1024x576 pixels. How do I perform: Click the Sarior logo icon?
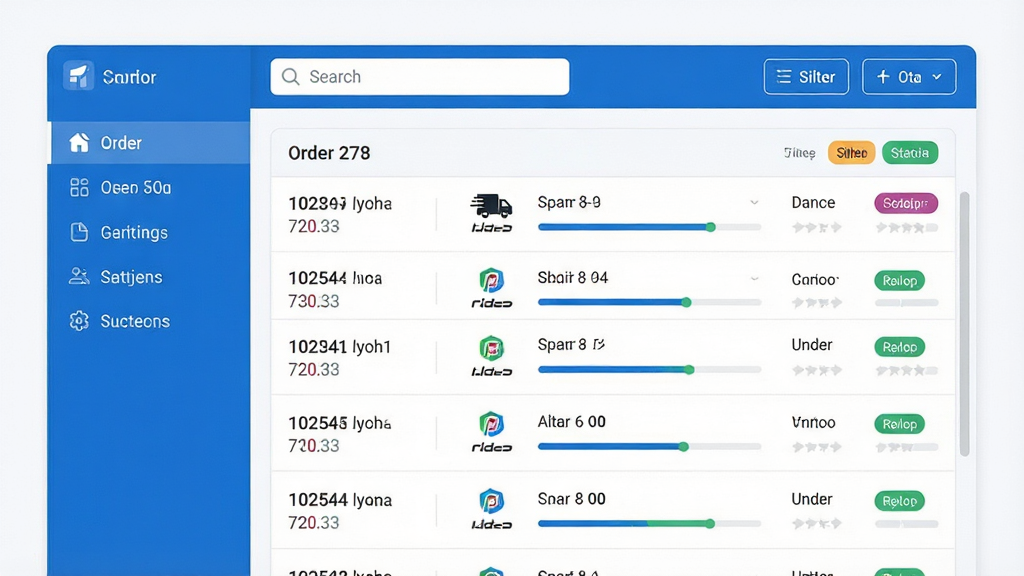(78, 76)
